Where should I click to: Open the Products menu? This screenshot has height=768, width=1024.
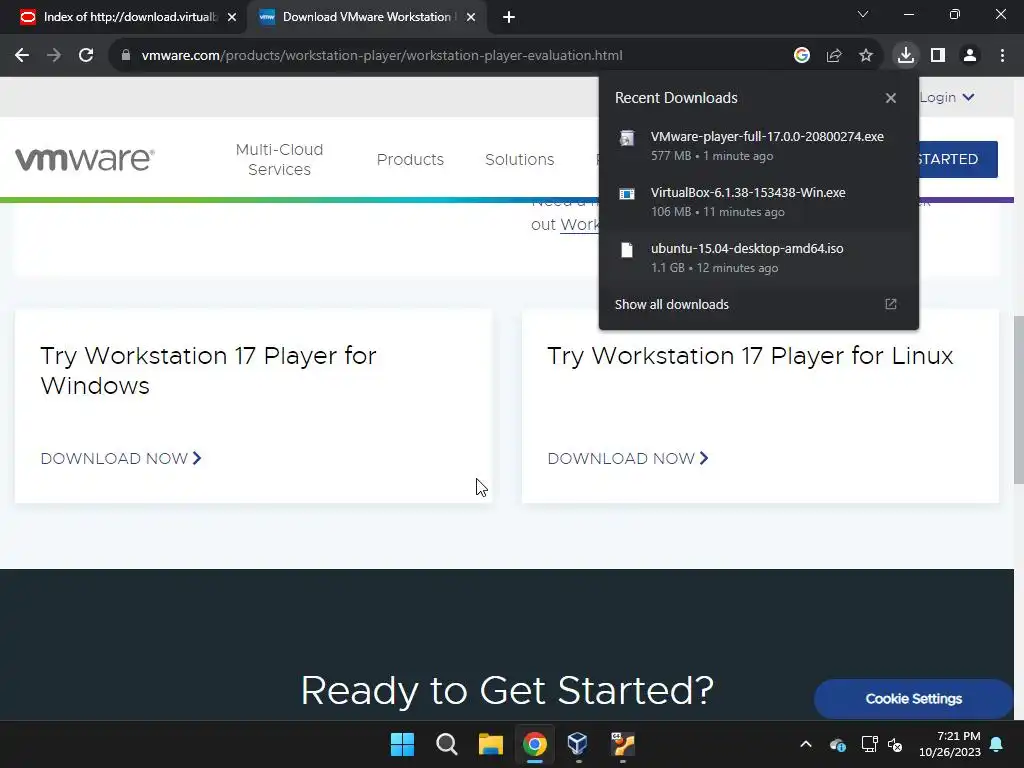(x=410, y=159)
